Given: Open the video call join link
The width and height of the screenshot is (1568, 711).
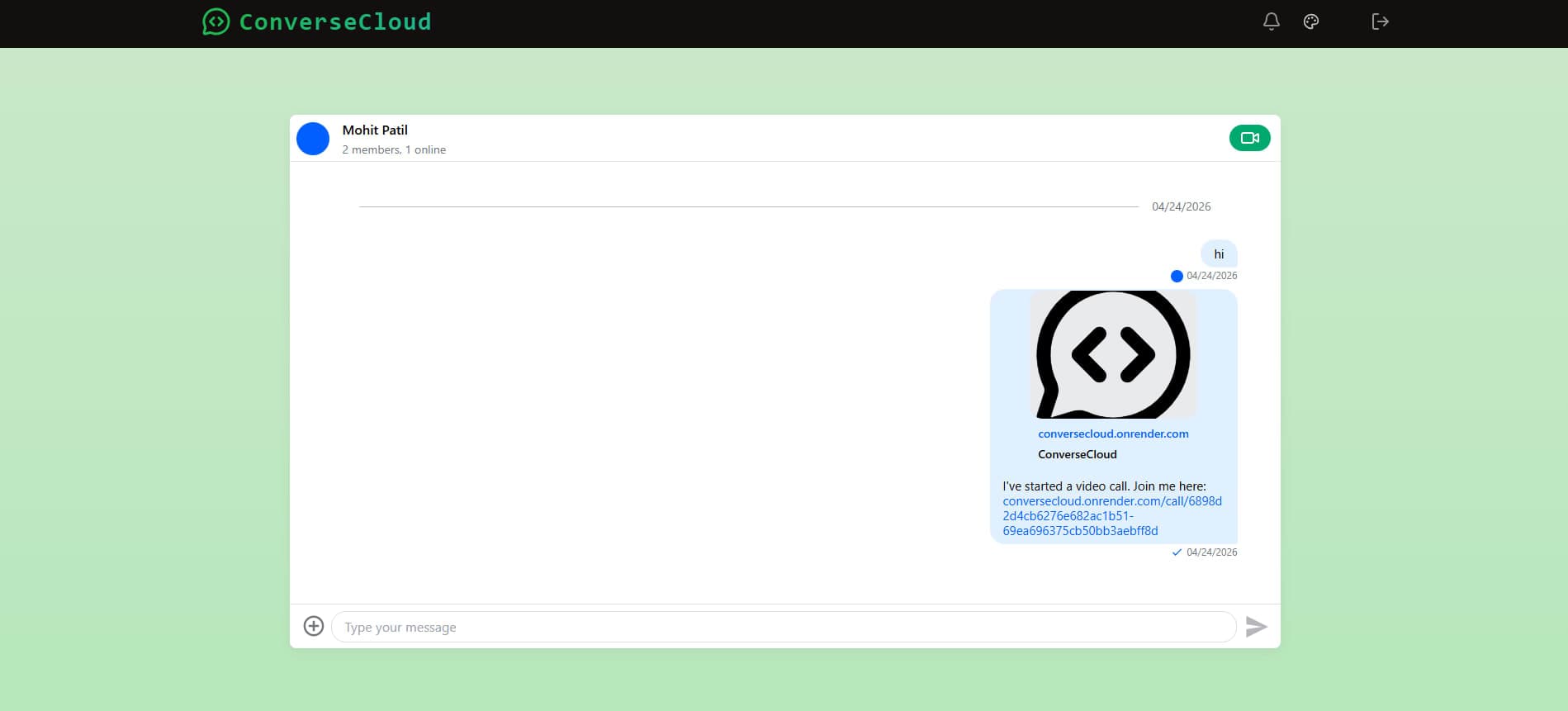Looking at the screenshot, I should point(1112,516).
